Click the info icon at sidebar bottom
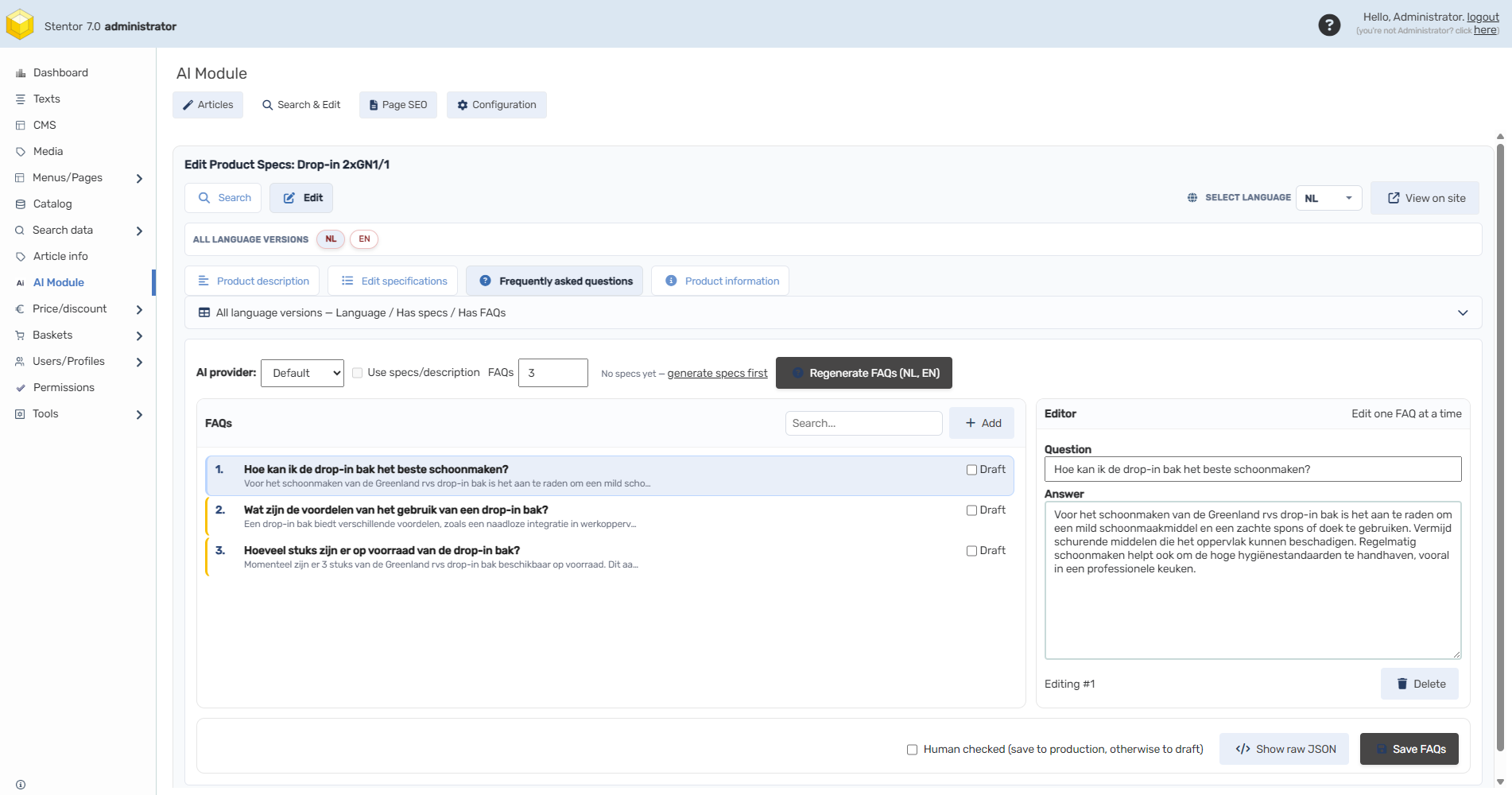Image resolution: width=1512 pixels, height=795 pixels. 21,785
